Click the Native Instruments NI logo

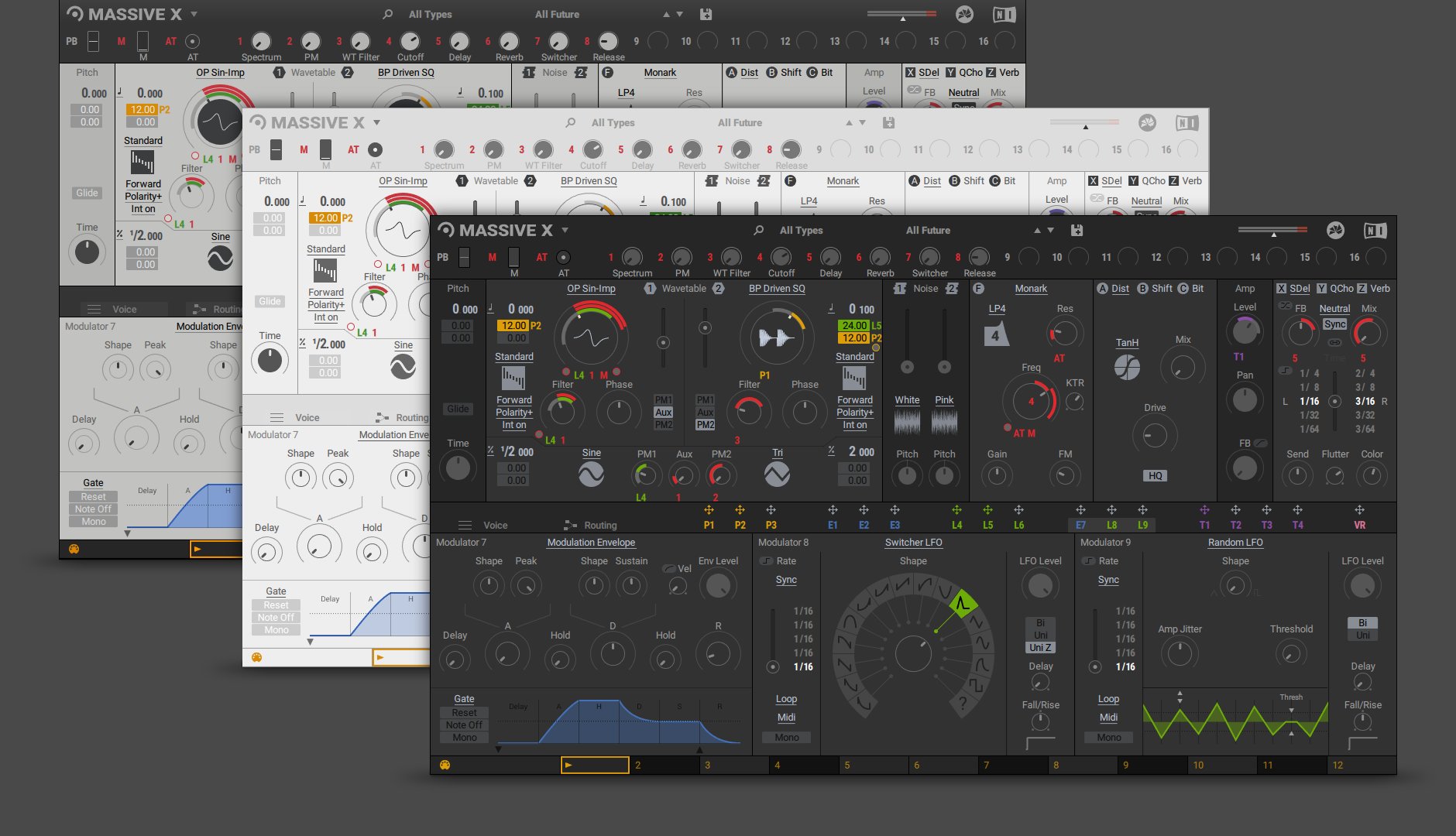point(1375,230)
